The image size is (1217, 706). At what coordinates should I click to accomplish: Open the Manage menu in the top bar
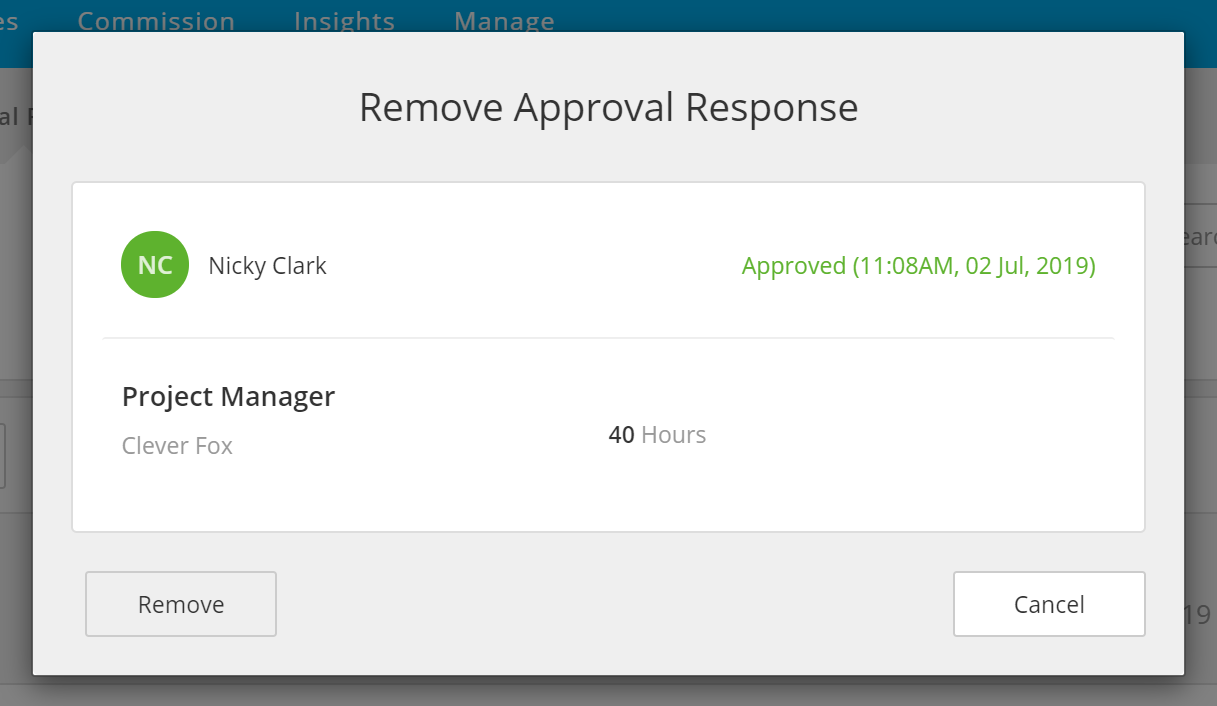coord(504,20)
